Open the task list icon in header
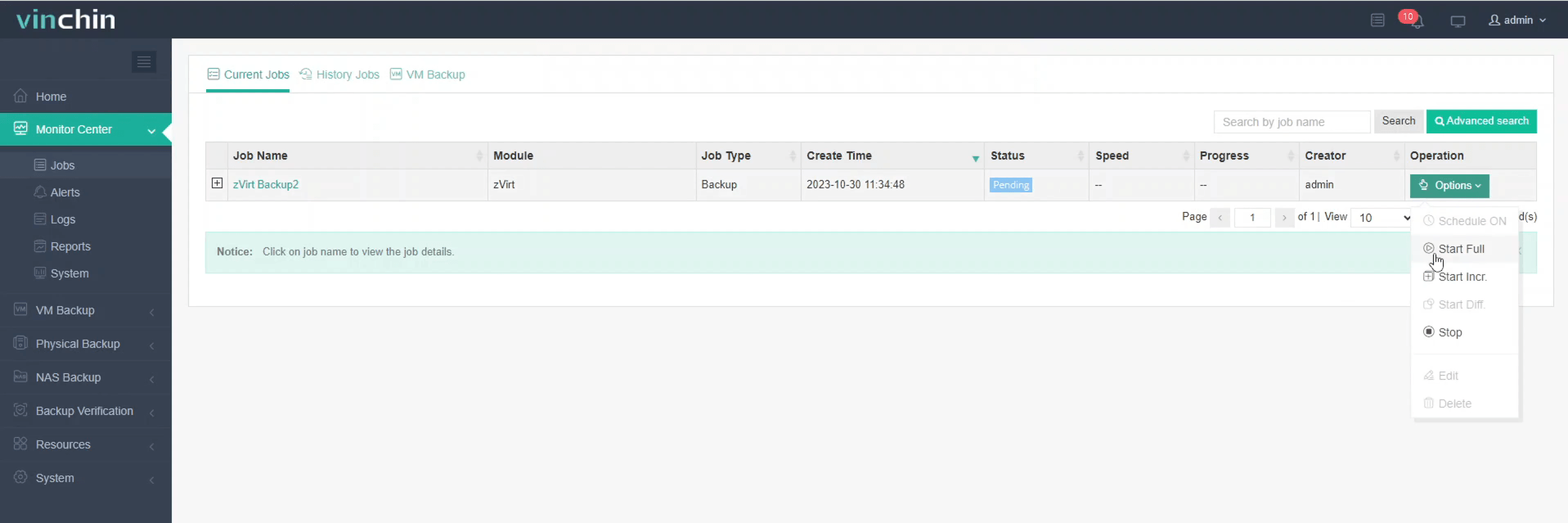Image resolution: width=1568 pixels, height=523 pixels. (x=1377, y=20)
